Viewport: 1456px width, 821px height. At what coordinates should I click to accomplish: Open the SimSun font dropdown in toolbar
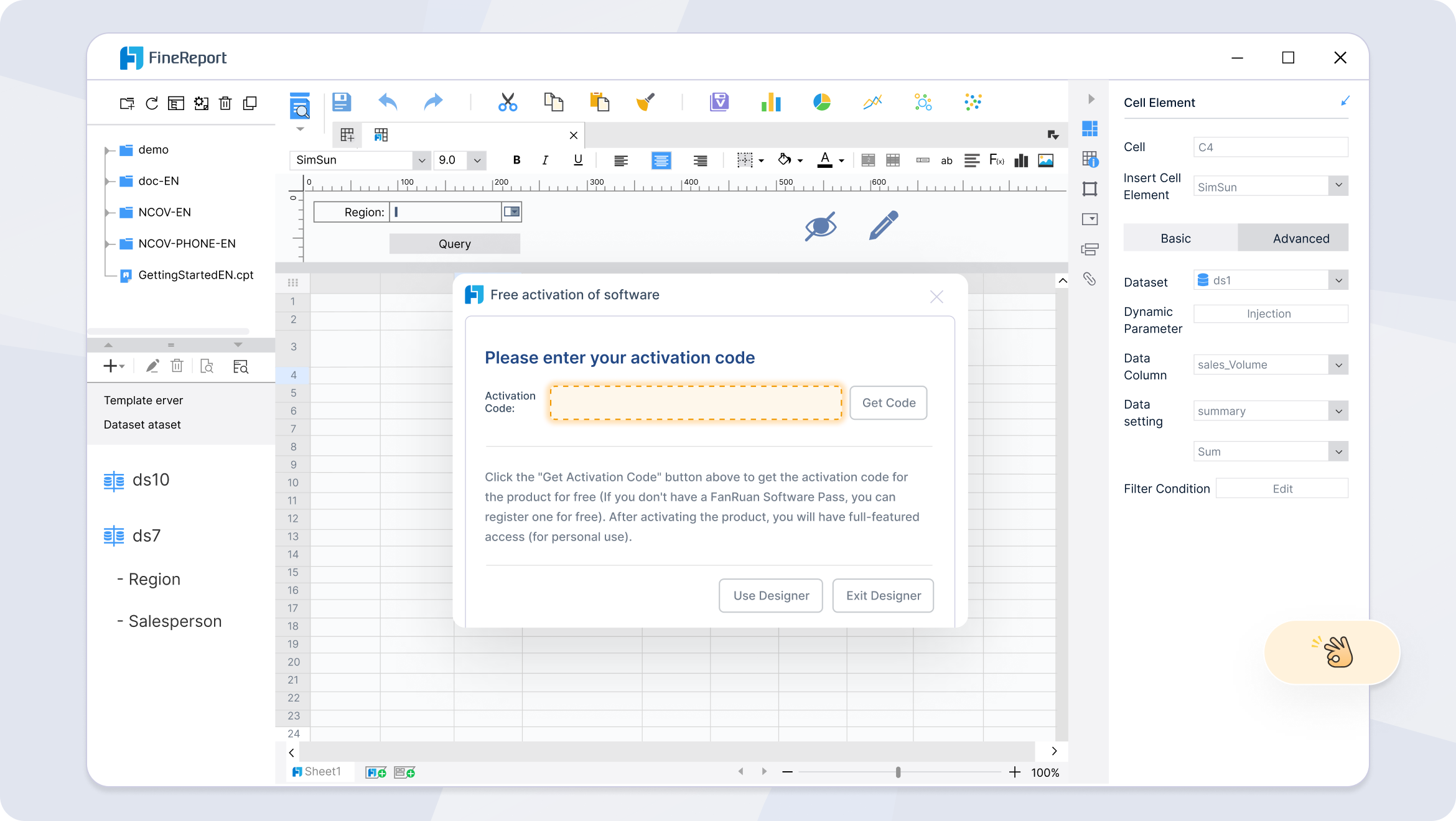(x=422, y=160)
